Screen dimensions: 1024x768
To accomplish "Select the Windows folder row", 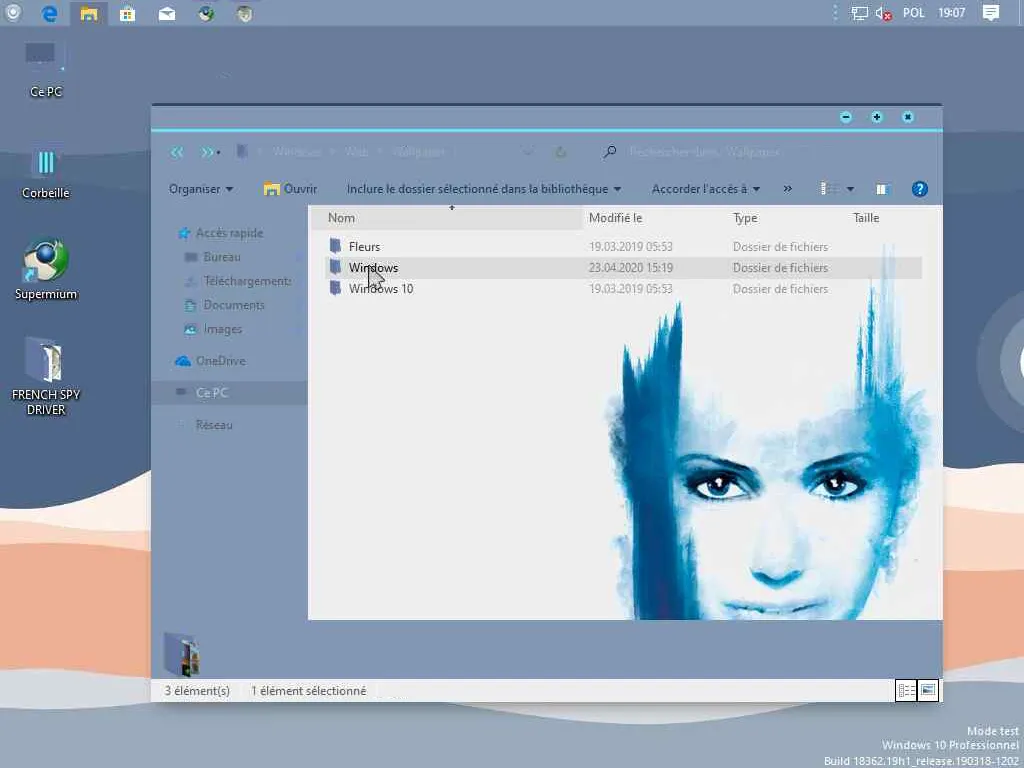I will pos(624,268).
